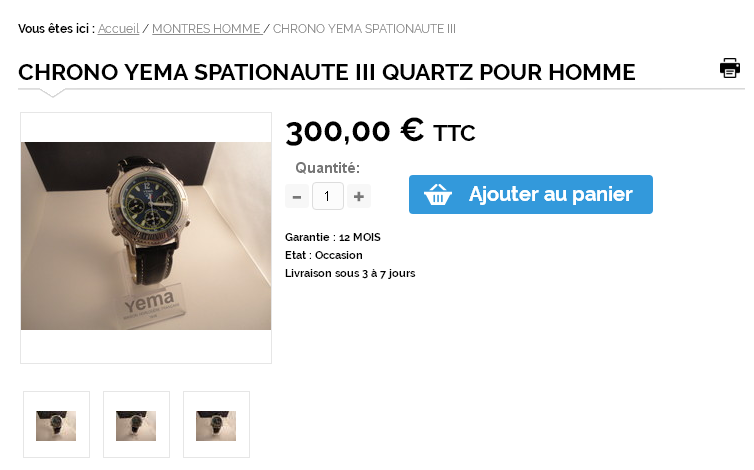Click the 'Quantité:' label
The width and height of the screenshot is (754, 470).
327,168
